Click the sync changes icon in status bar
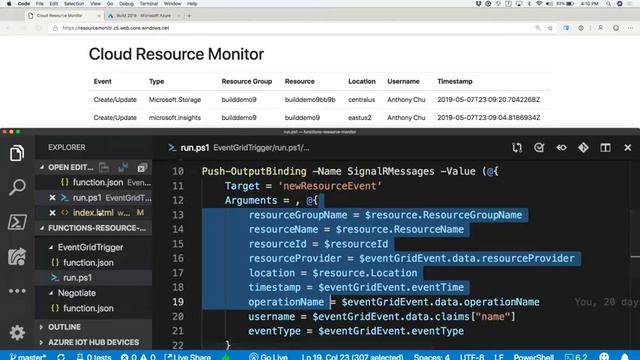 click(x=61, y=357)
